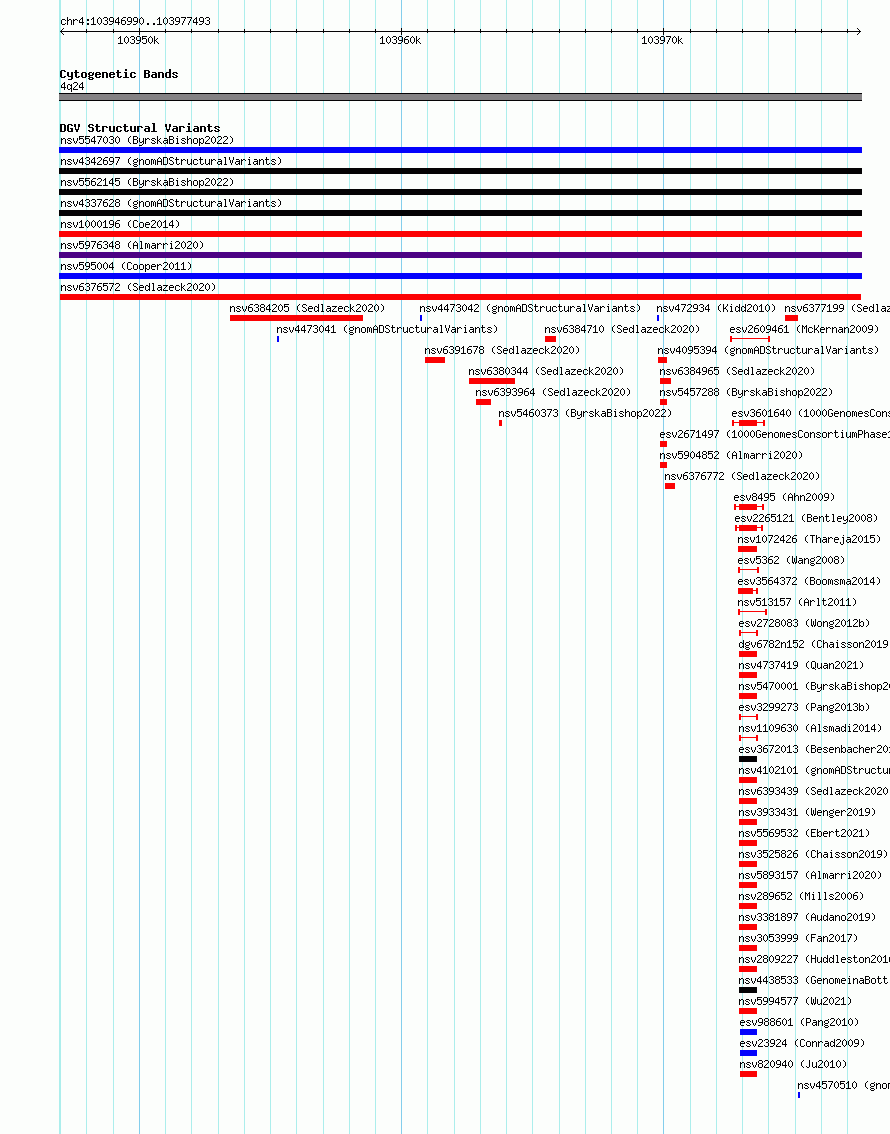Viewport: 890px width, 1134px height.
Task: Open the nsv4438533 GenomeinaBottle variant
Action: tap(814, 979)
